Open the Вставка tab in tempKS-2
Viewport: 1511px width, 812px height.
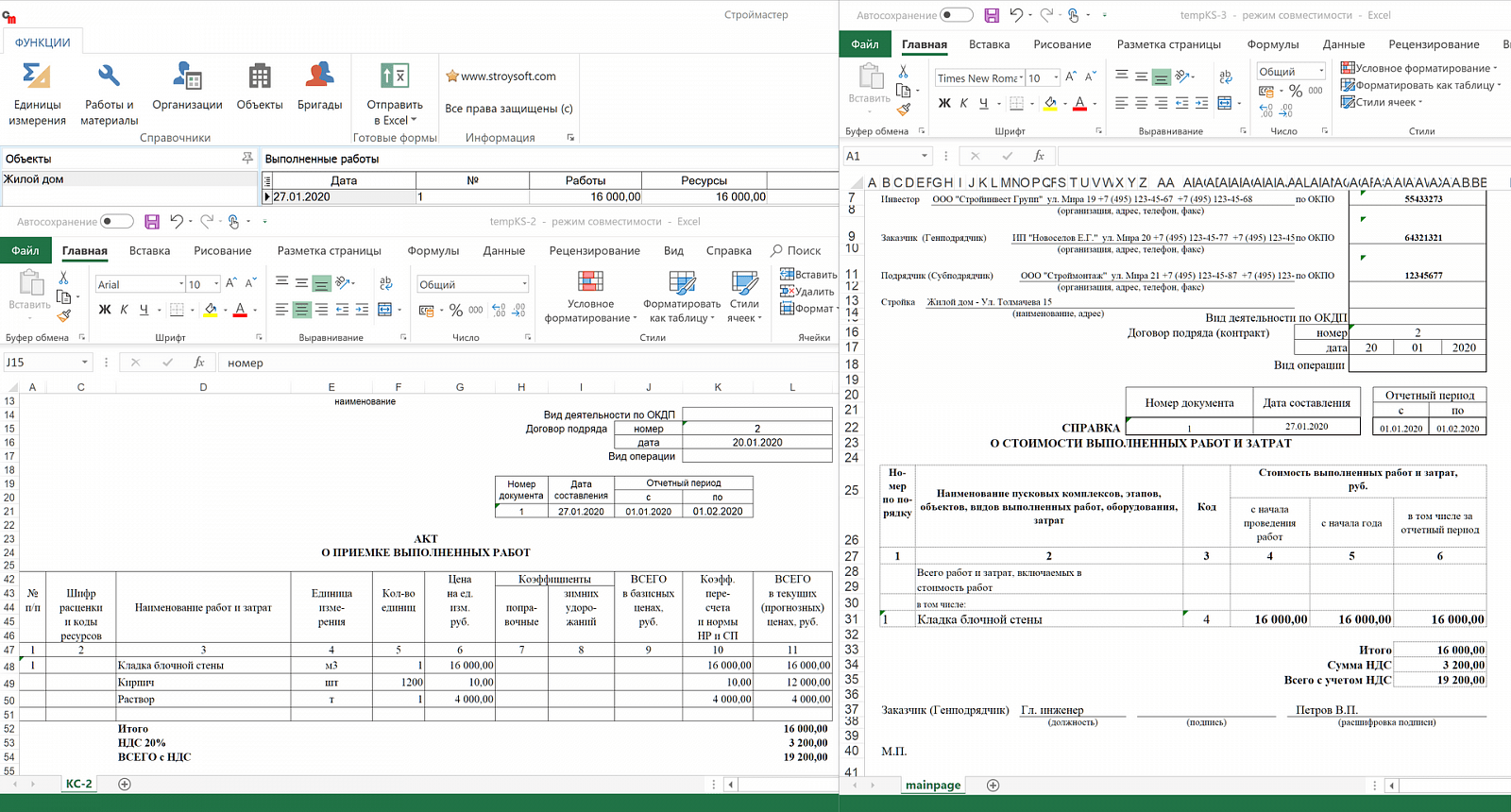(149, 251)
